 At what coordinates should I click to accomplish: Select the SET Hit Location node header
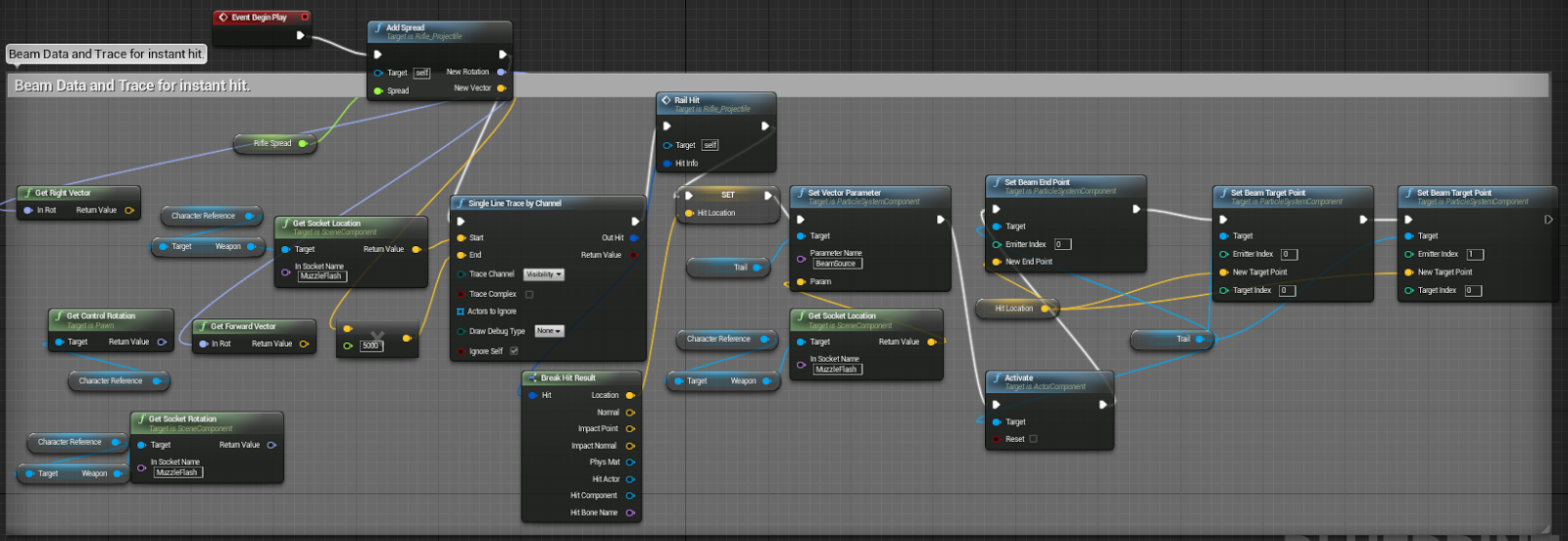(727, 195)
